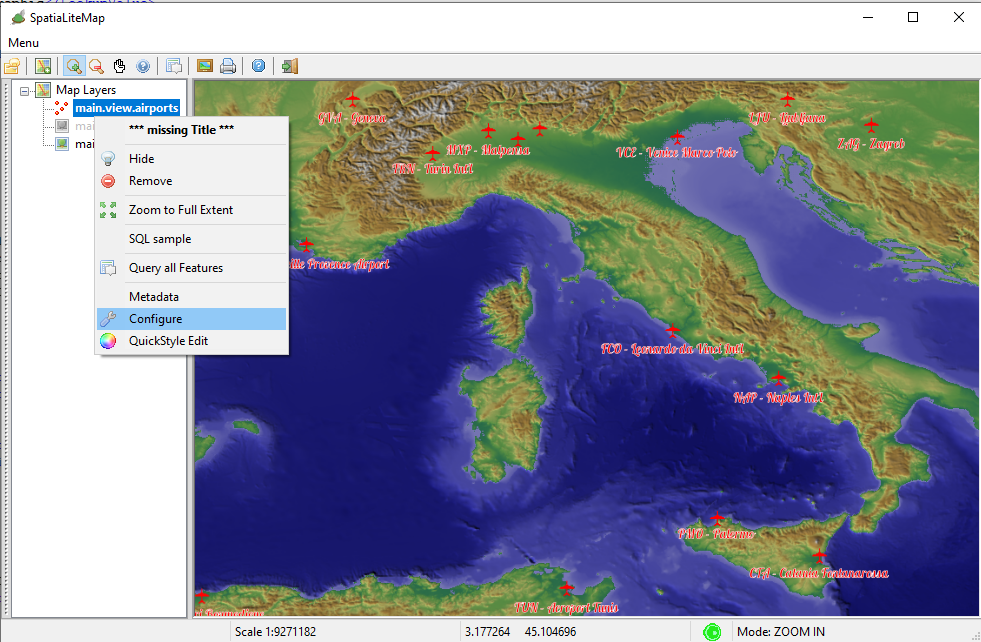Click the '*** missing Title ***' menu header
This screenshot has width=981, height=642.
click(181, 130)
